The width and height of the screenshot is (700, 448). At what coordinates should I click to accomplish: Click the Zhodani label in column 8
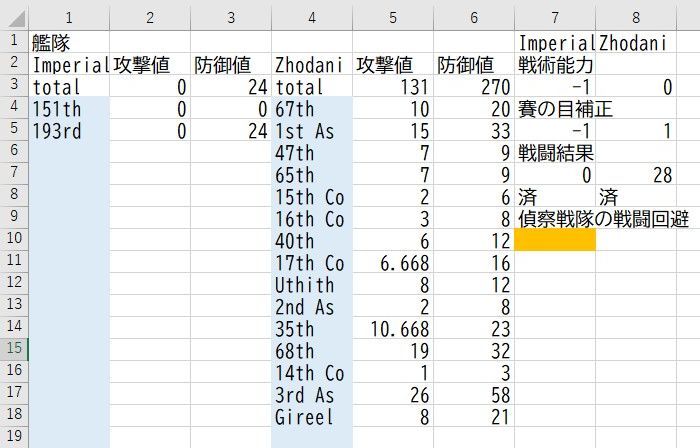[x=636, y=42]
